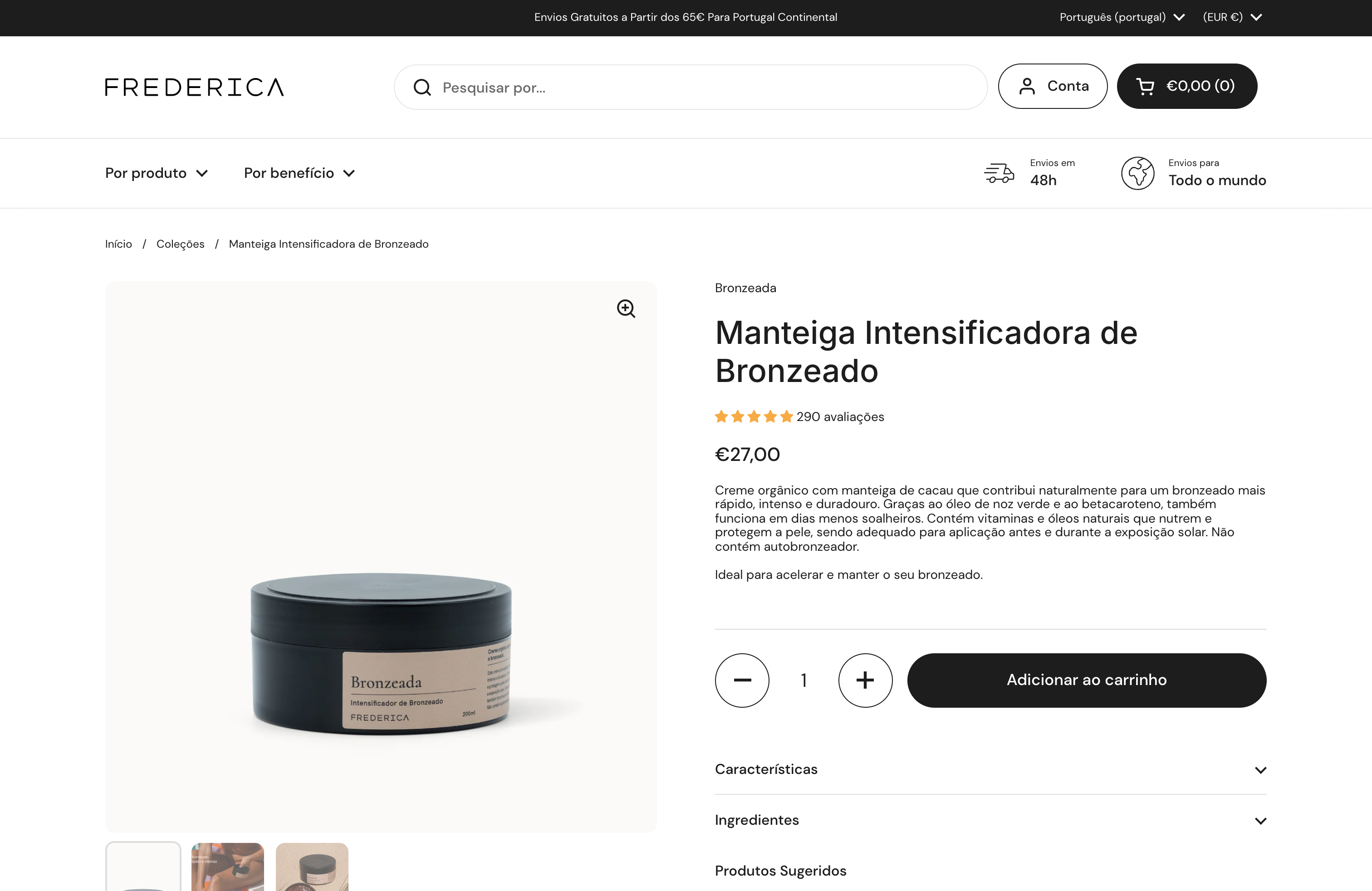Click the user account icon

(1027, 87)
